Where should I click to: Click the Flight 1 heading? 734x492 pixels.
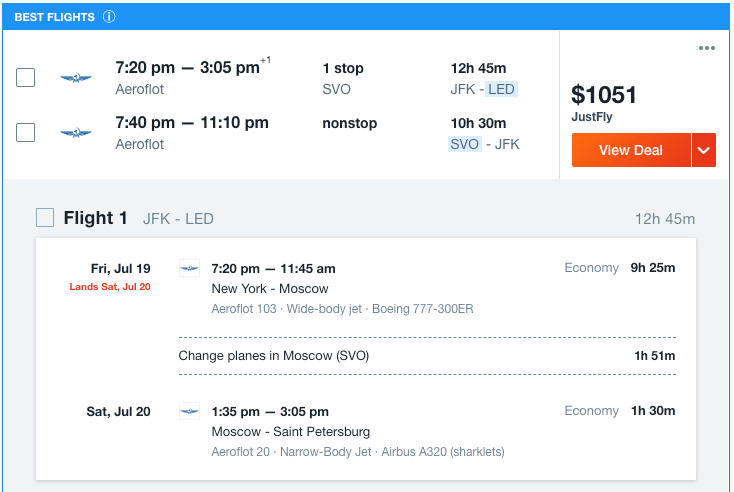click(x=95, y=218)
